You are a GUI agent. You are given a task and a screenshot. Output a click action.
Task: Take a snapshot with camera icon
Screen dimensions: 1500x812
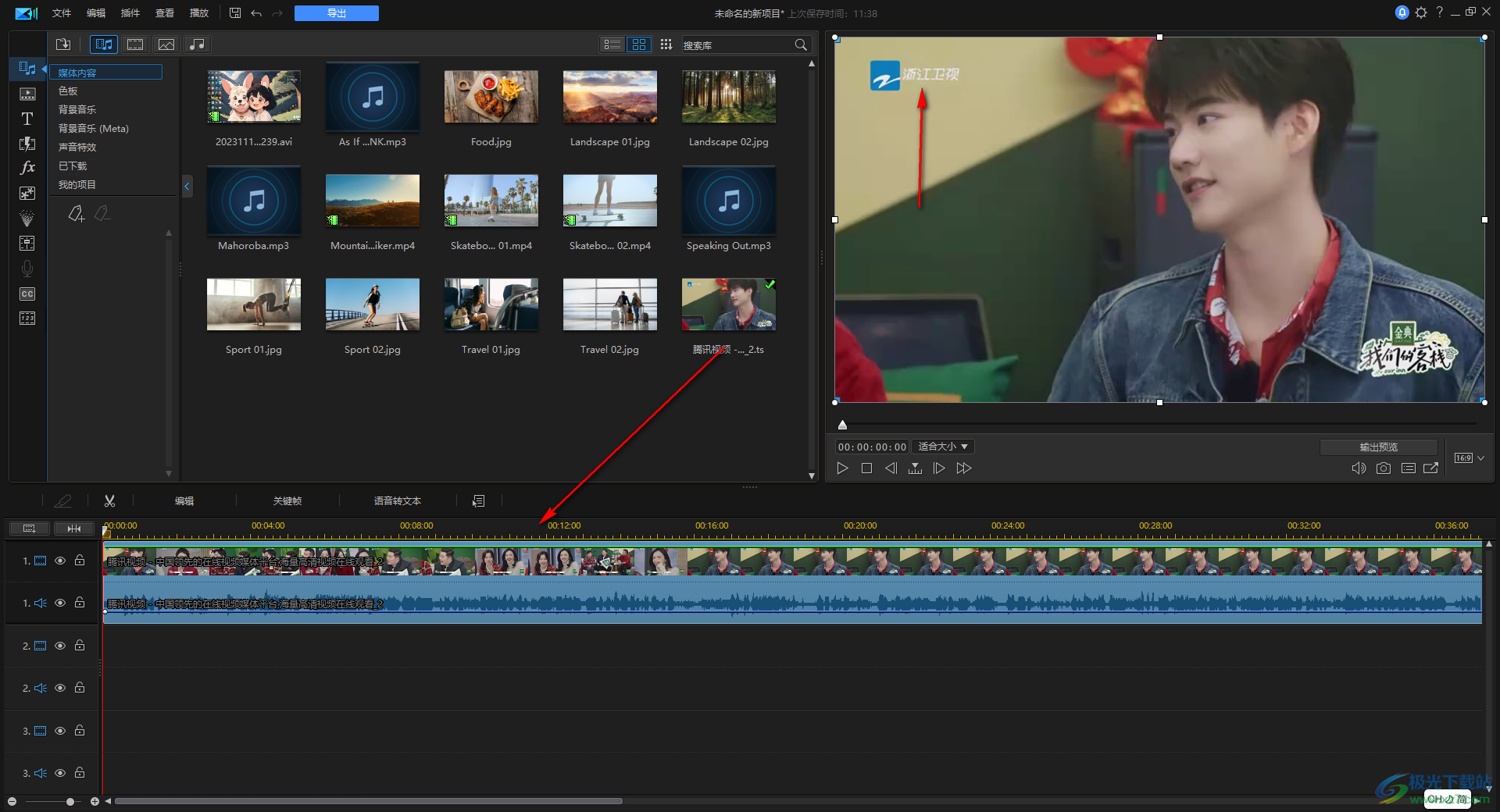(x=1384, y=468)
